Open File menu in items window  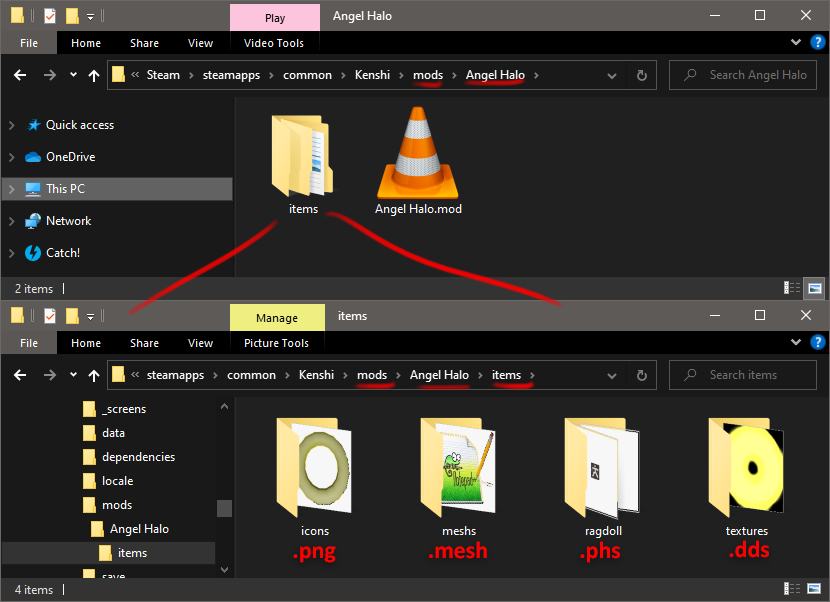[x=29, y=343]
